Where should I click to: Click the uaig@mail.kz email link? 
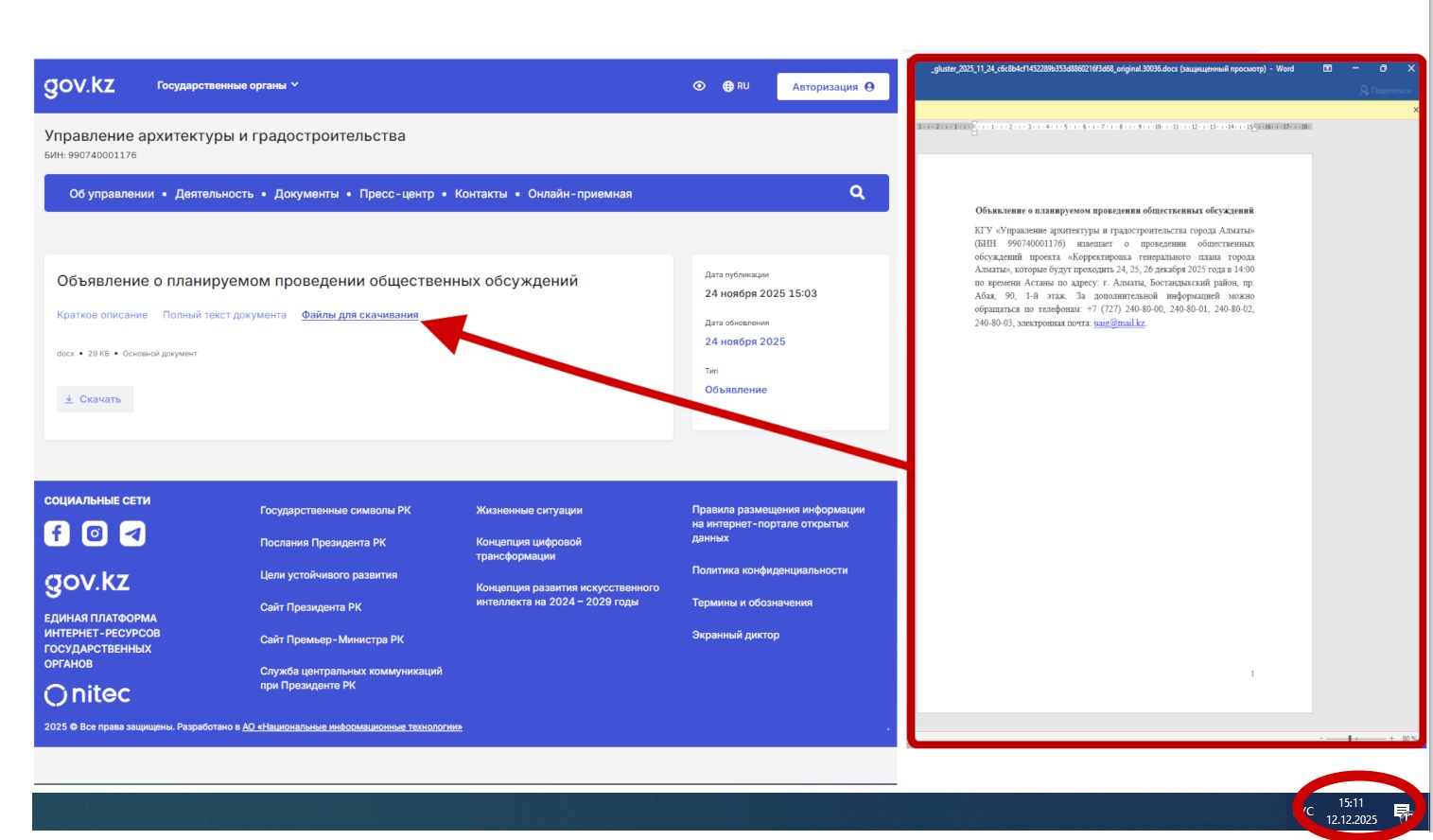1119,324
